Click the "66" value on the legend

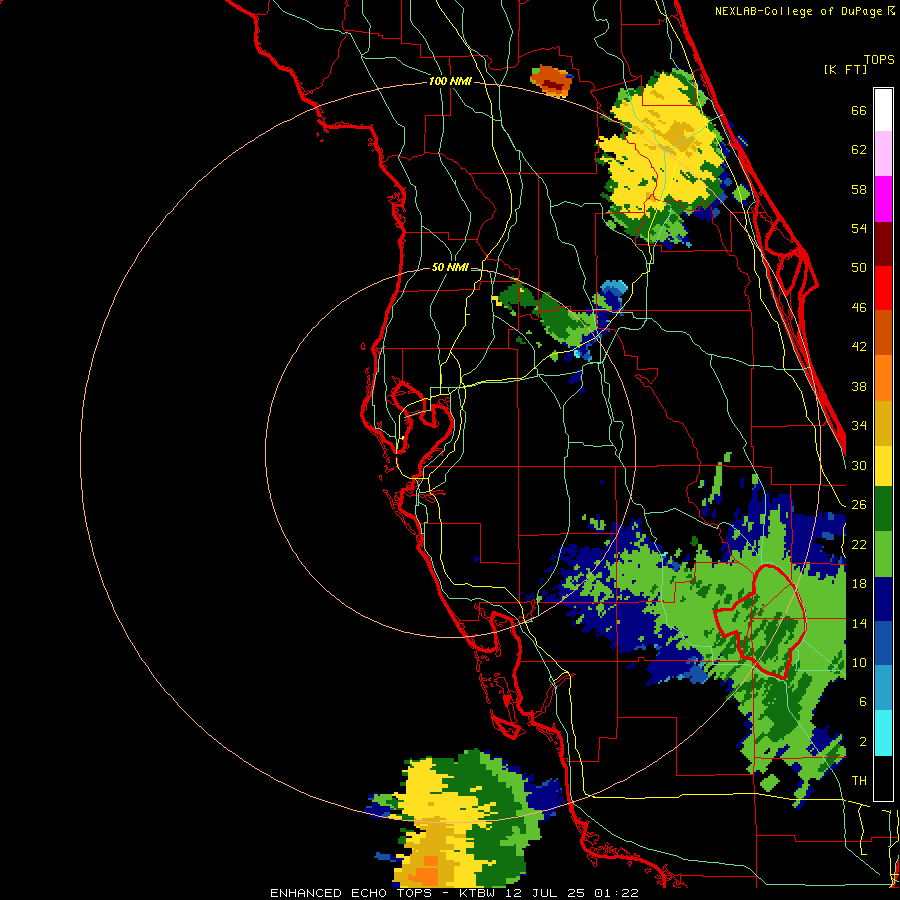[x=859, y=111]
